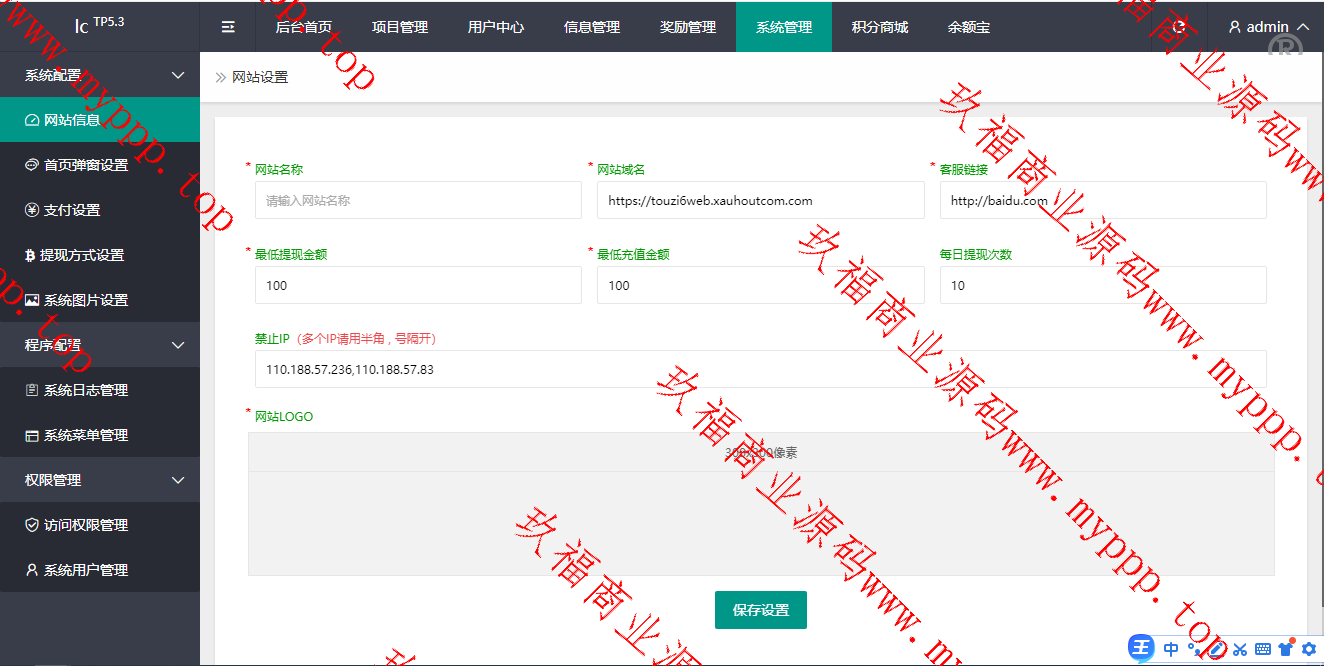
Task: Open 首页弹窗设置 from the sidebar
Action: [x=86, y=165]
